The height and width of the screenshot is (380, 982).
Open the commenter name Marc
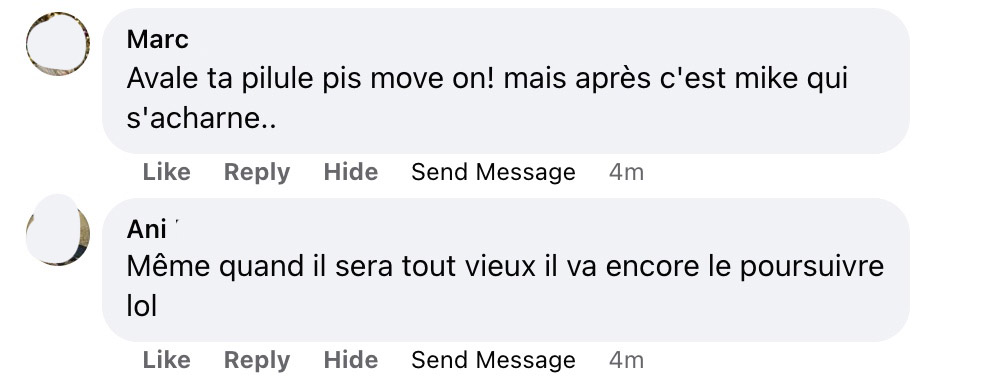(x=157, y=39)
